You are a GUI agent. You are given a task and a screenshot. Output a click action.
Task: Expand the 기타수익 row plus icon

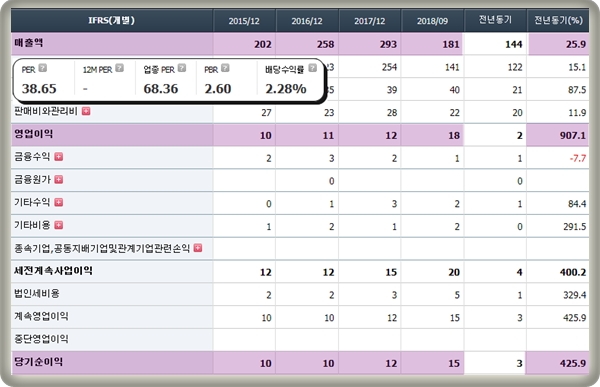[x=59, y=202]
